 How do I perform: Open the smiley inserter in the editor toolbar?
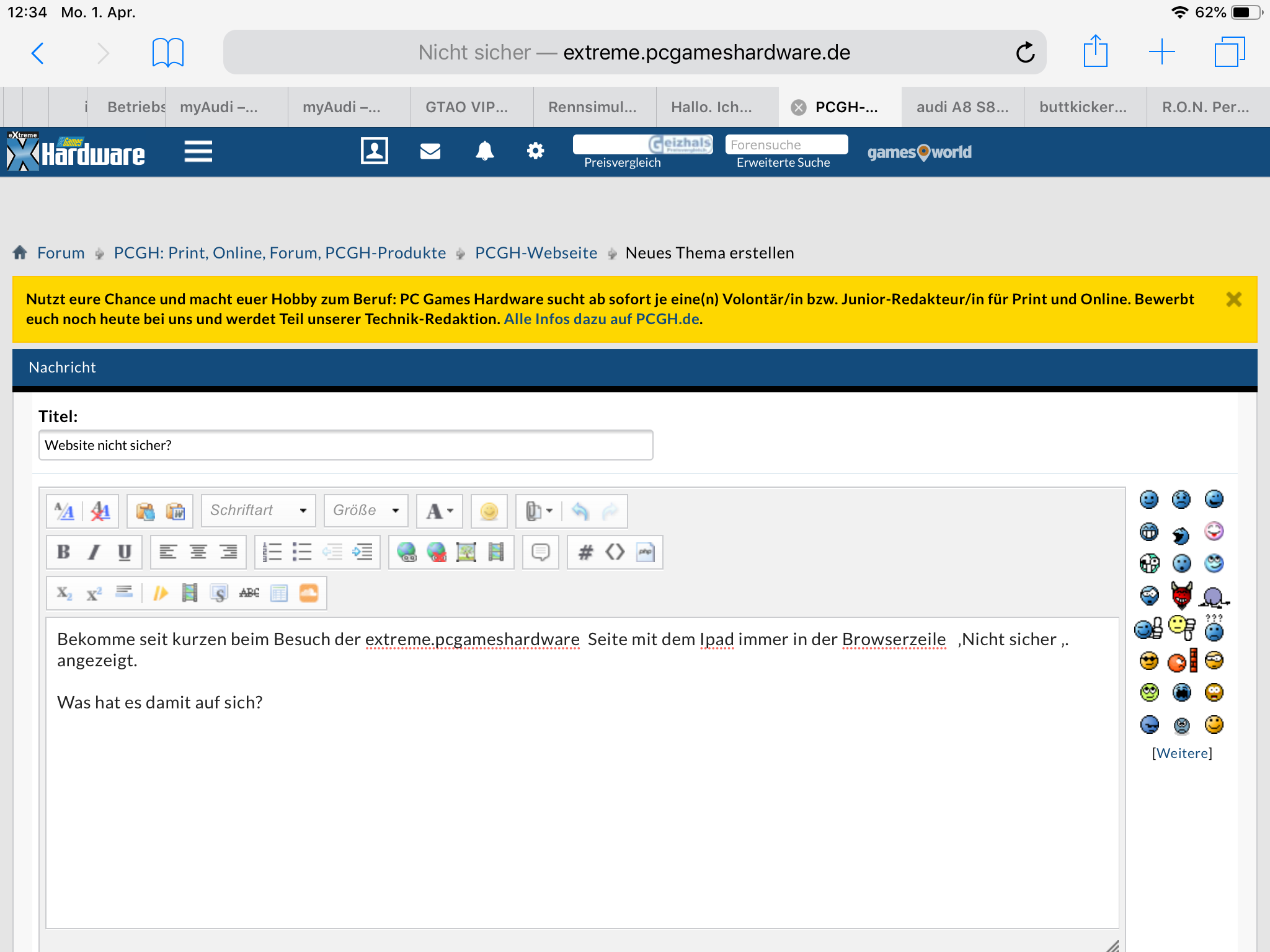tap(489, 511)
